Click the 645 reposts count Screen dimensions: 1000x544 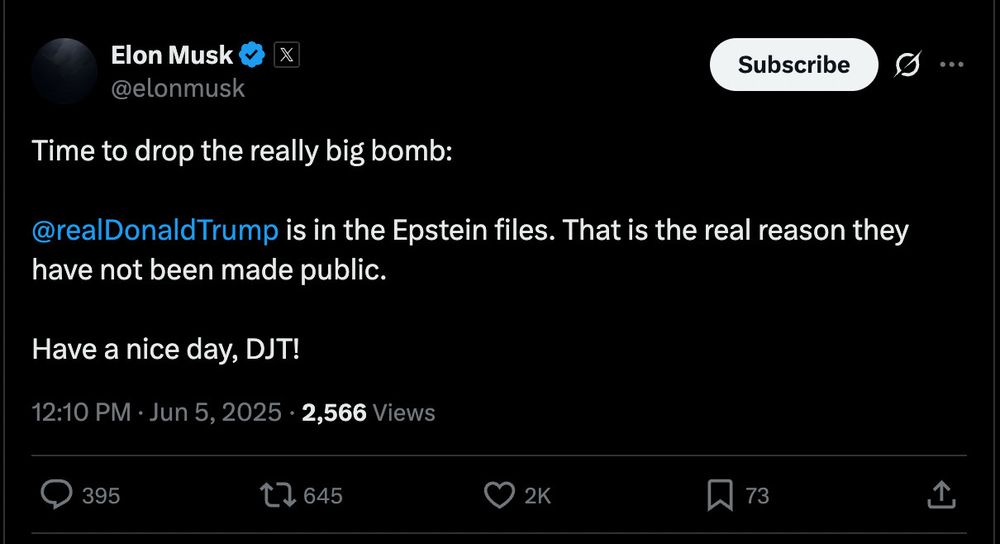(323, 495)
